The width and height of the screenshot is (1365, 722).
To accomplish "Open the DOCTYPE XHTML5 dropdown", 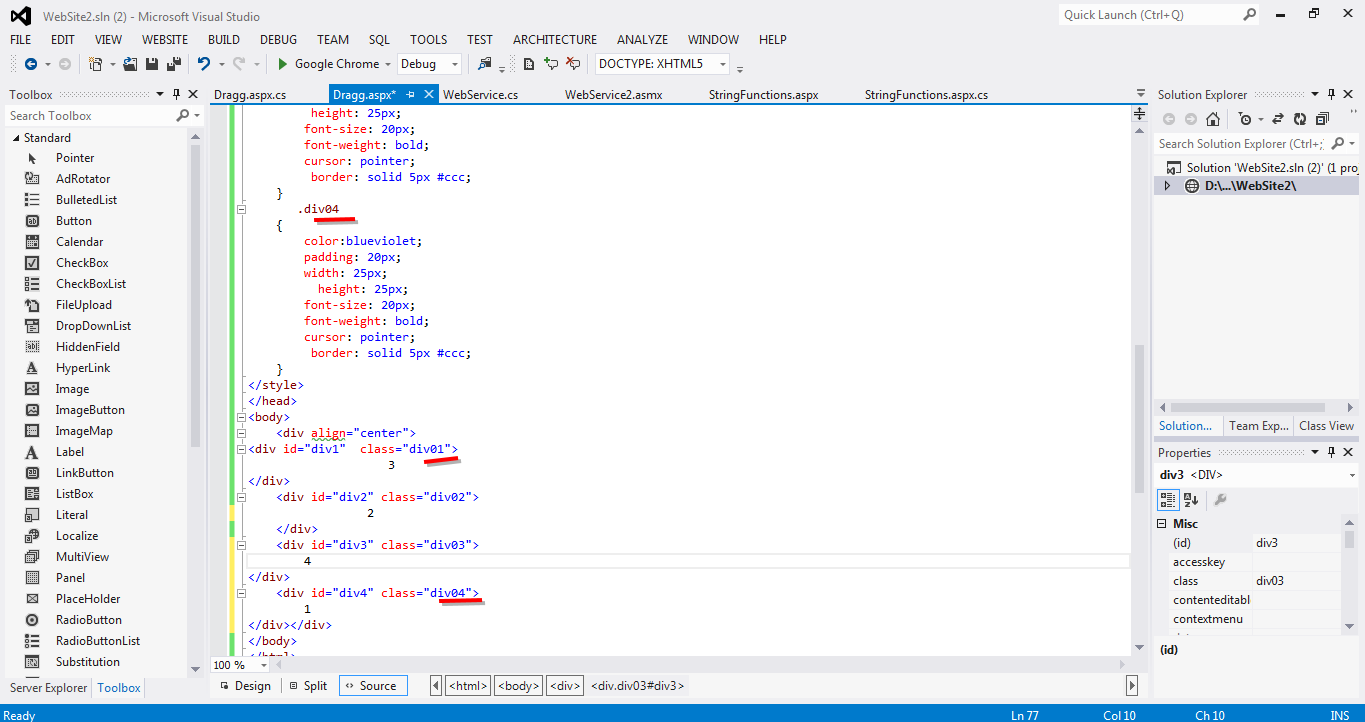I will tap(723, 62).
